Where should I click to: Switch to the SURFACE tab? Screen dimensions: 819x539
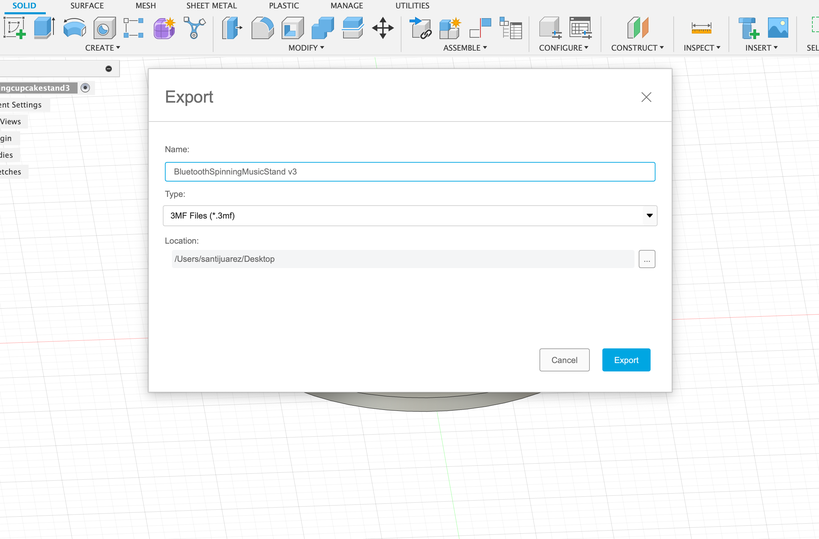pyautogui.click(x=87, y=6)
